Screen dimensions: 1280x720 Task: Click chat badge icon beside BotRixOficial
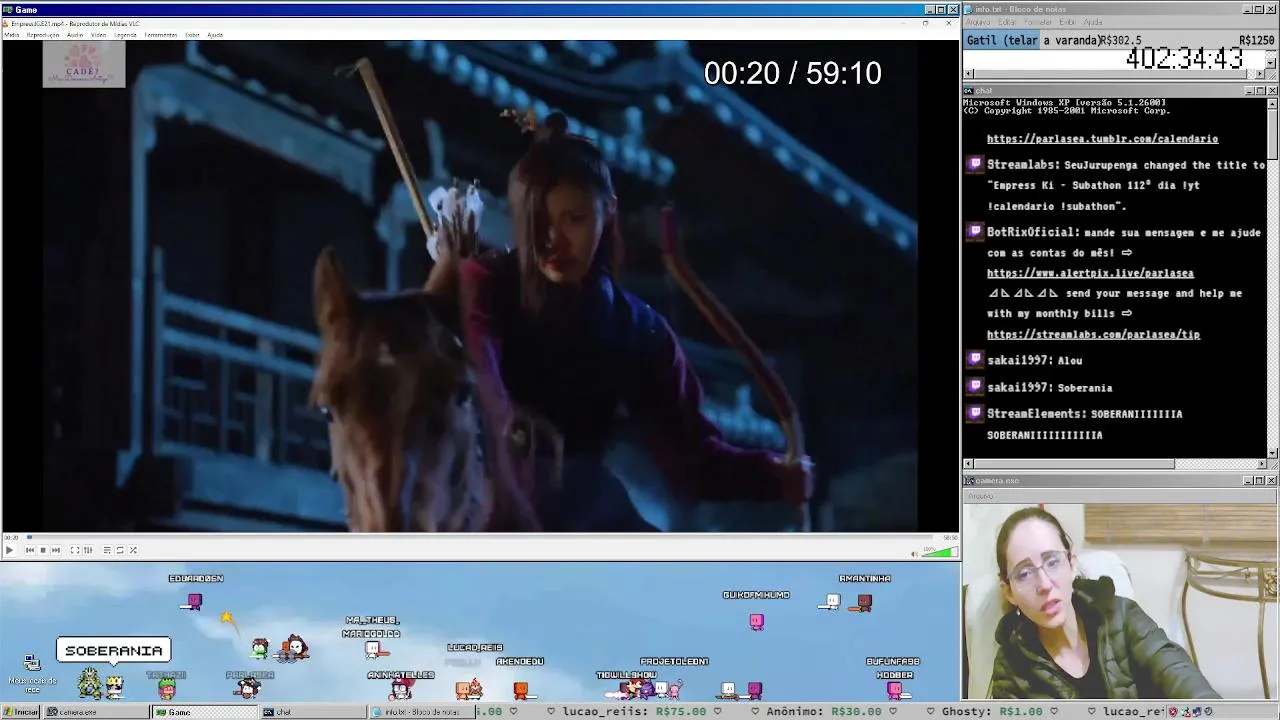point(975,232)
